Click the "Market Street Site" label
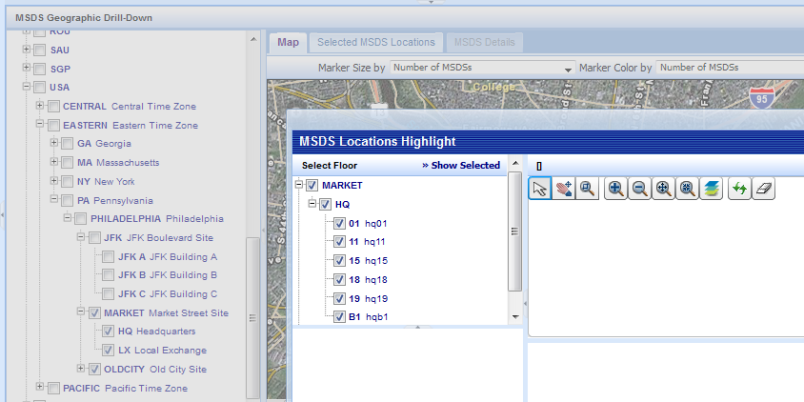The height and width of the screenshot is (402, 804). pyautogui.click(x=189, y=313)
